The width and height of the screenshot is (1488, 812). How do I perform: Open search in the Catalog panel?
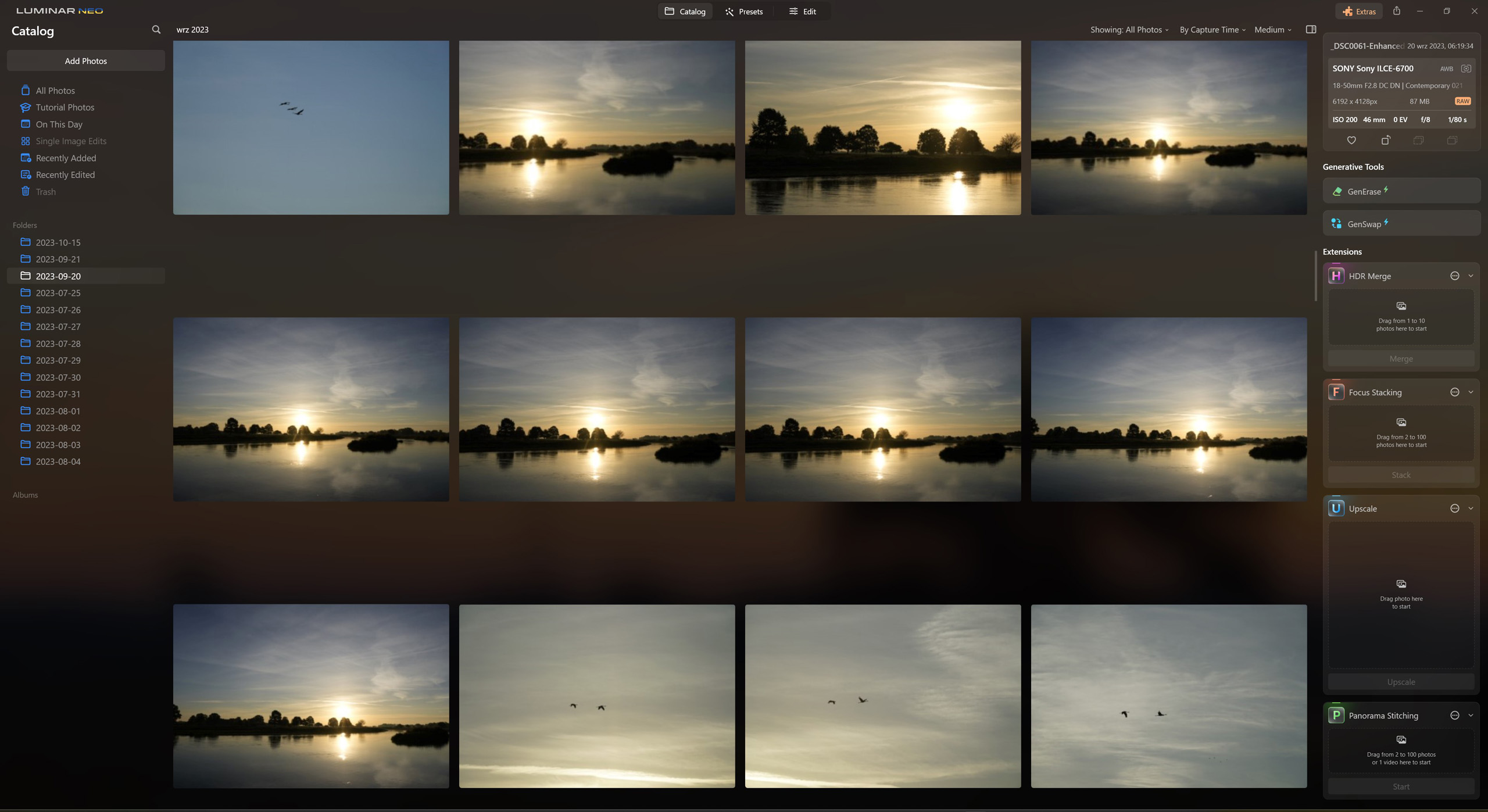click(x=156, y=29)
